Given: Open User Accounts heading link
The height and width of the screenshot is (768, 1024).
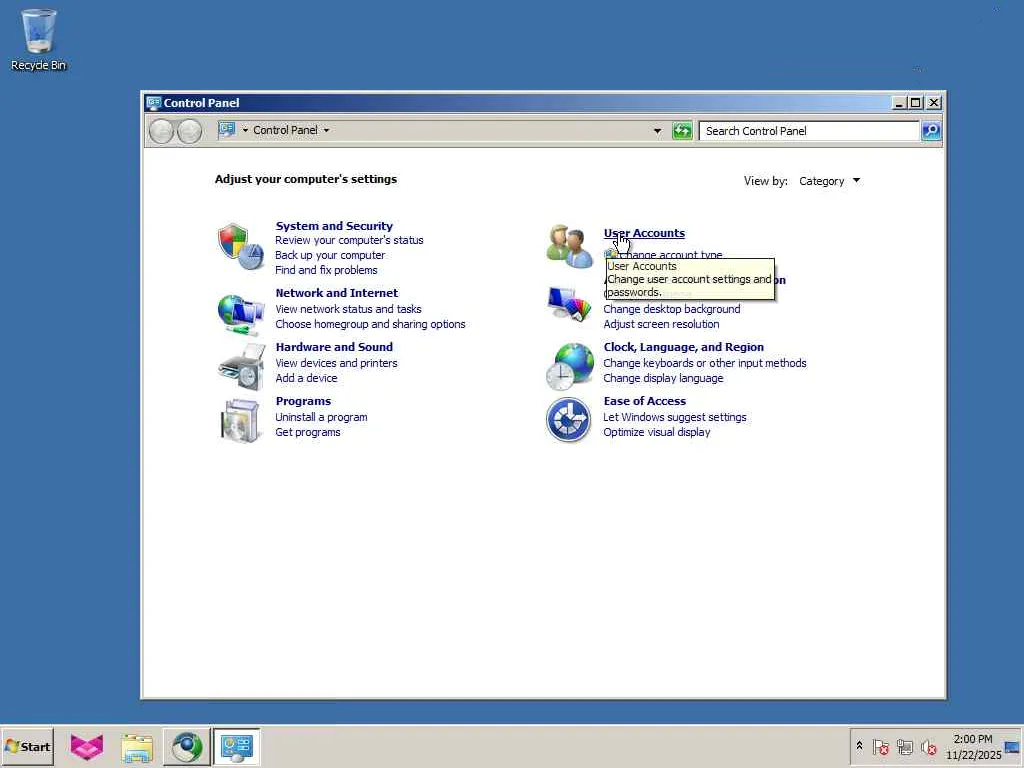Looking at the screenshot, I should [644, 233].
